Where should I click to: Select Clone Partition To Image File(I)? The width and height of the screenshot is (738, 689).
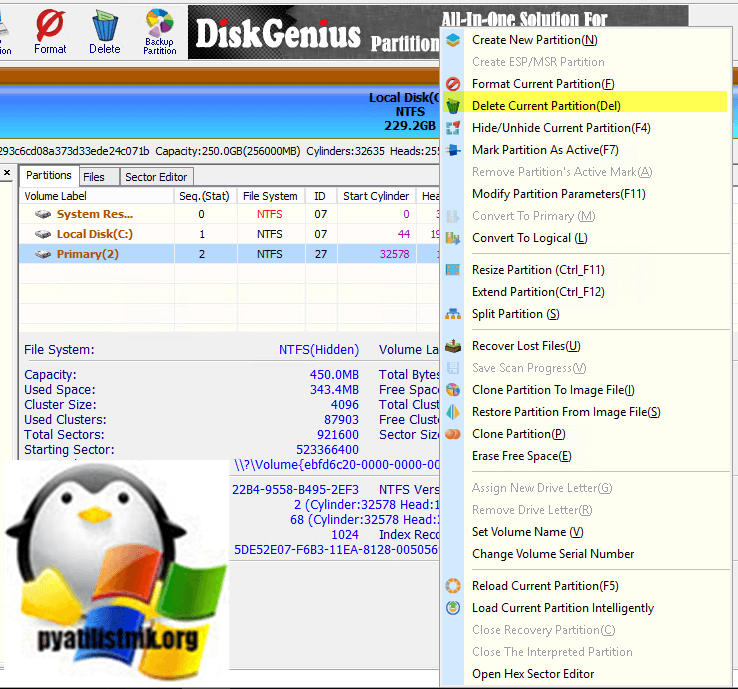pos(553,390)
